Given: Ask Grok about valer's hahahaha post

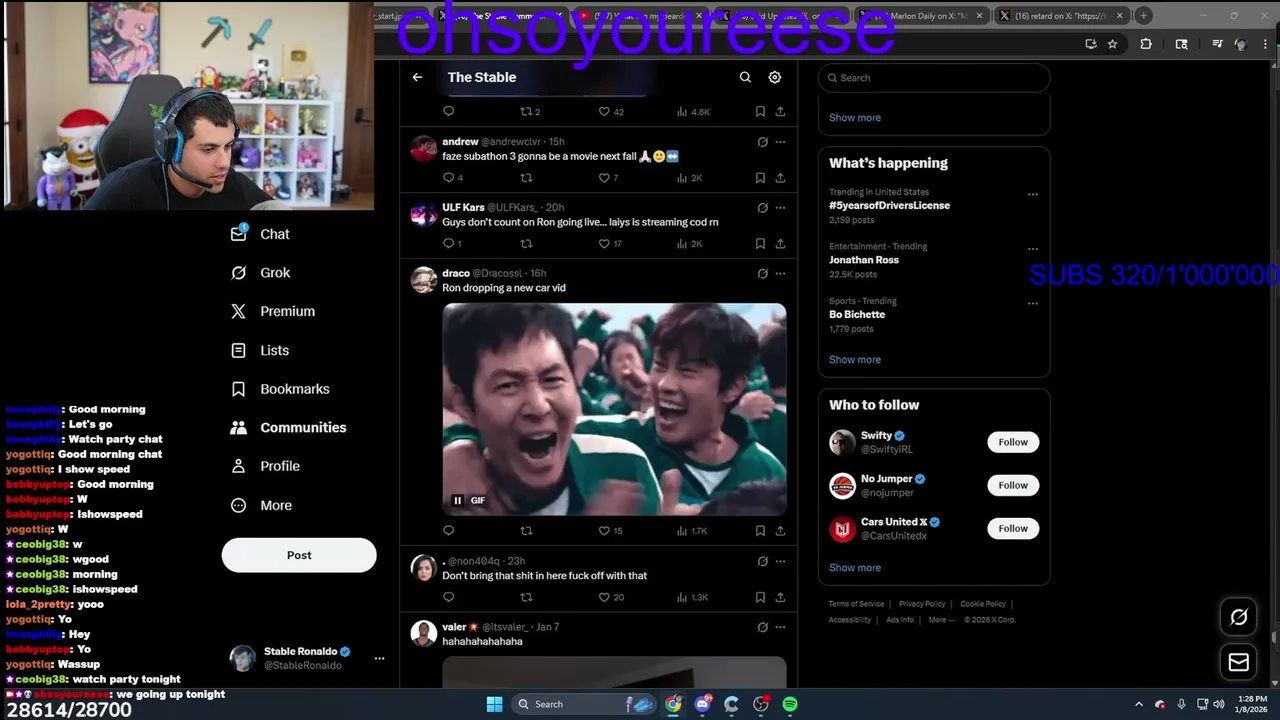Looking at the screenshot, I should 762,627.
